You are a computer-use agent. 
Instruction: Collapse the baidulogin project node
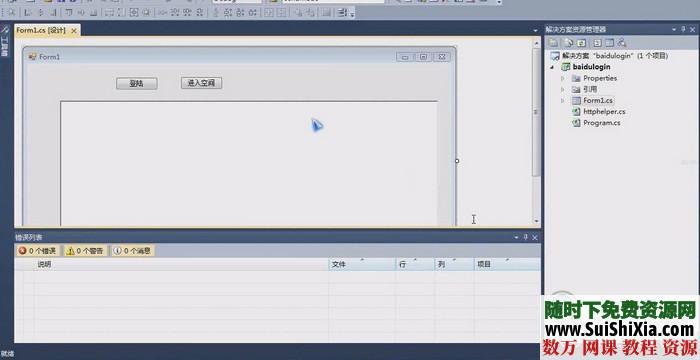coord(553,67)
